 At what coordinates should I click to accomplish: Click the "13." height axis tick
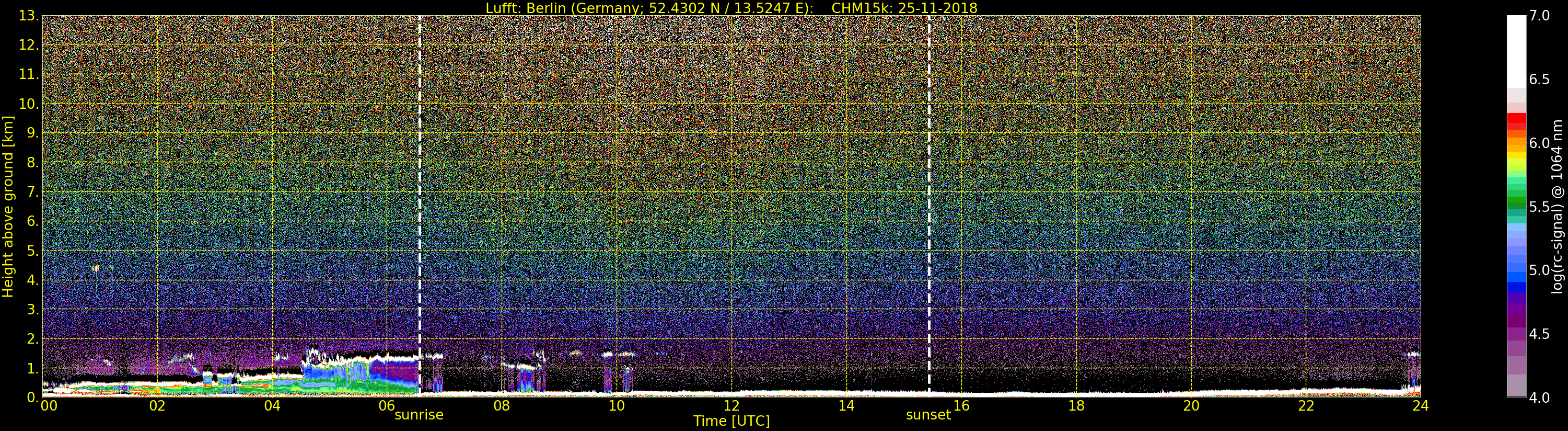(29, 16)
